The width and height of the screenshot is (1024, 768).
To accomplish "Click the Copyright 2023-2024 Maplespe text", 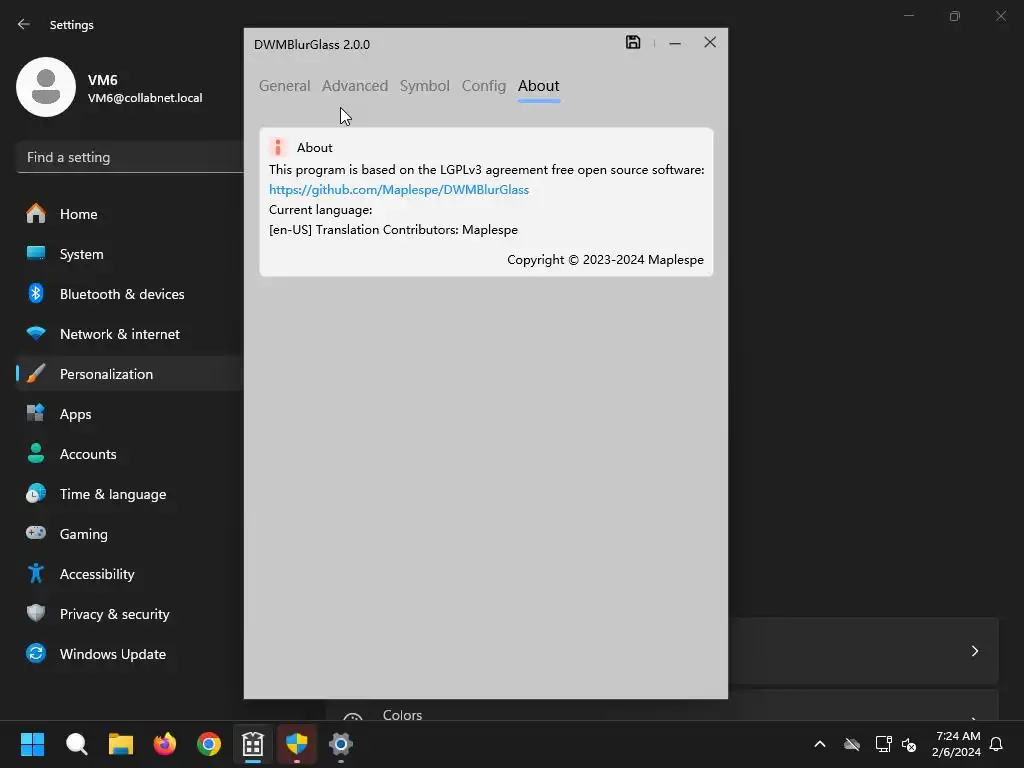I will point(605,259).
